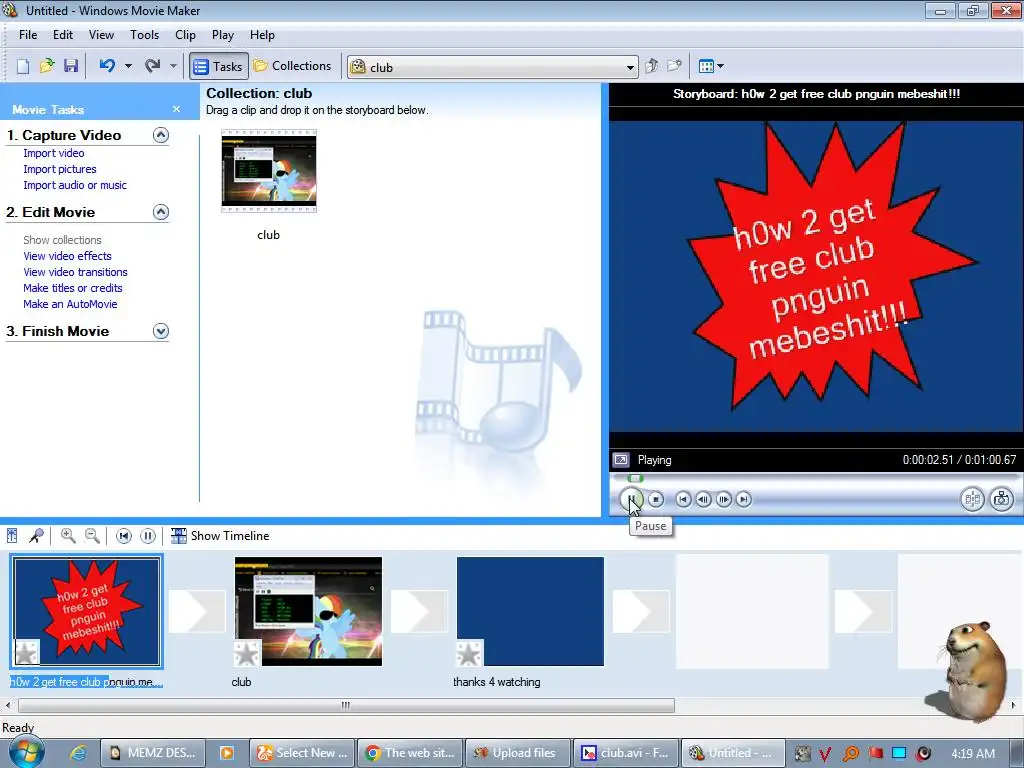Viewport: 1024px width, 768px height.
Task: Collapse the Edit Movie section
Action: [161, 212]
